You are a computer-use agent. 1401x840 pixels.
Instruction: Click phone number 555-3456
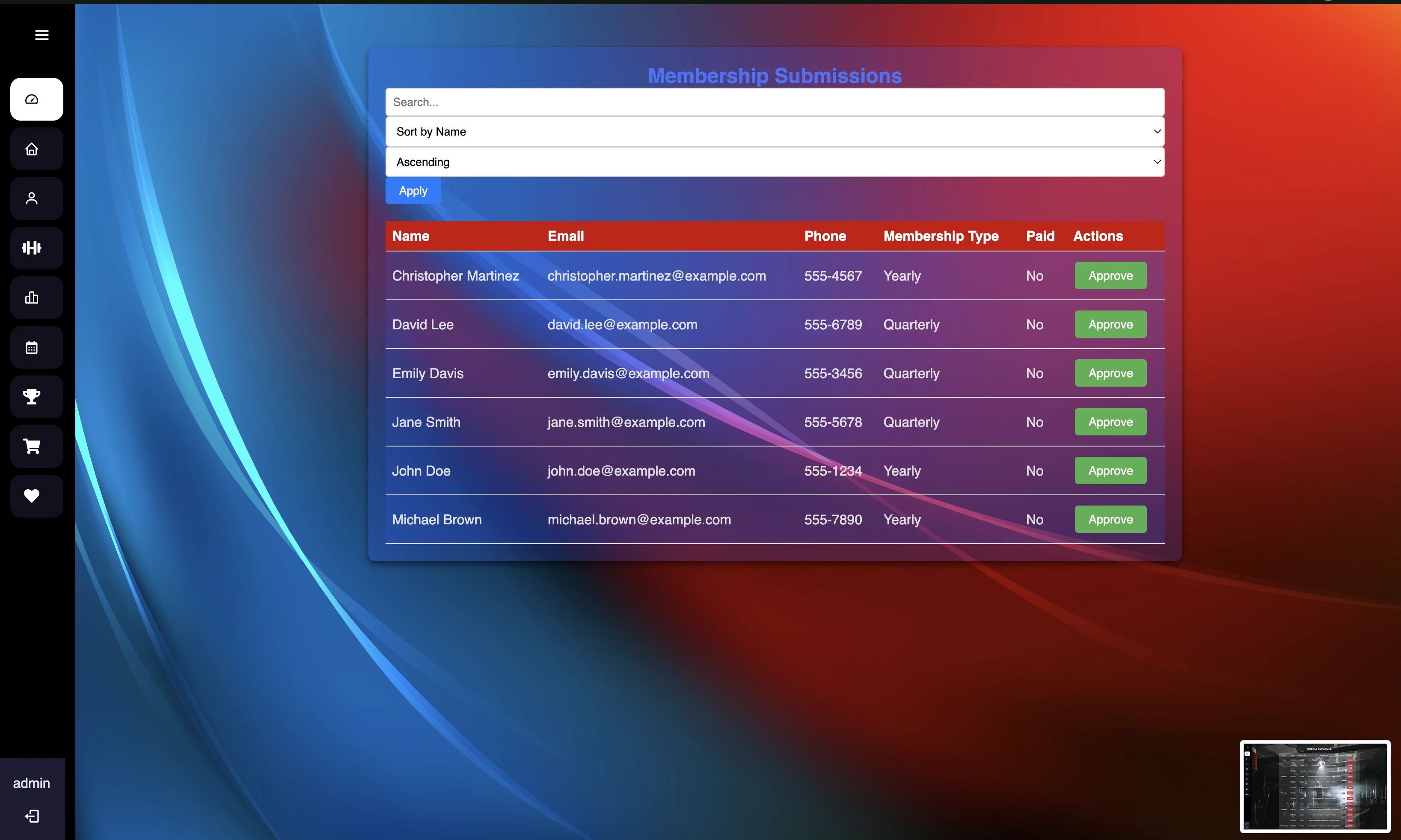pyautogui.click(x=833, y=373)
